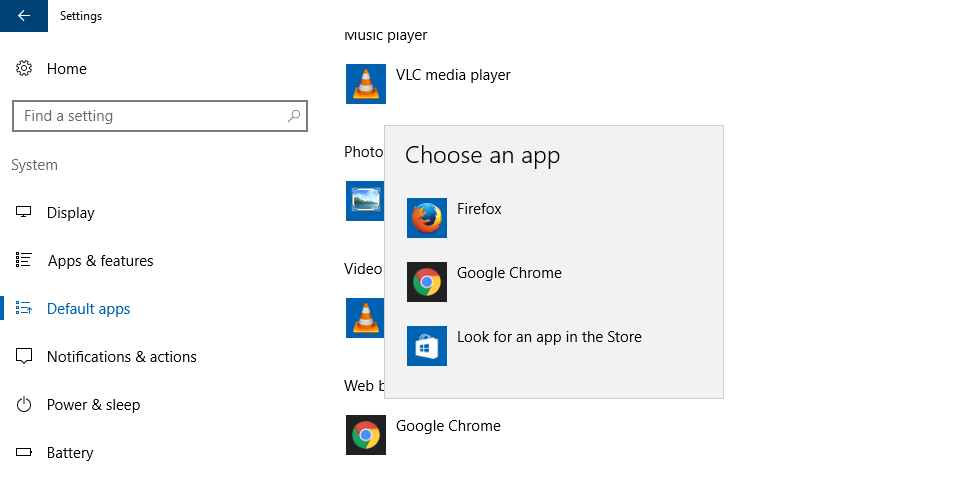Open the Display settings page
The height and width of the screenshot is (481, 963).
click(71, 213)
